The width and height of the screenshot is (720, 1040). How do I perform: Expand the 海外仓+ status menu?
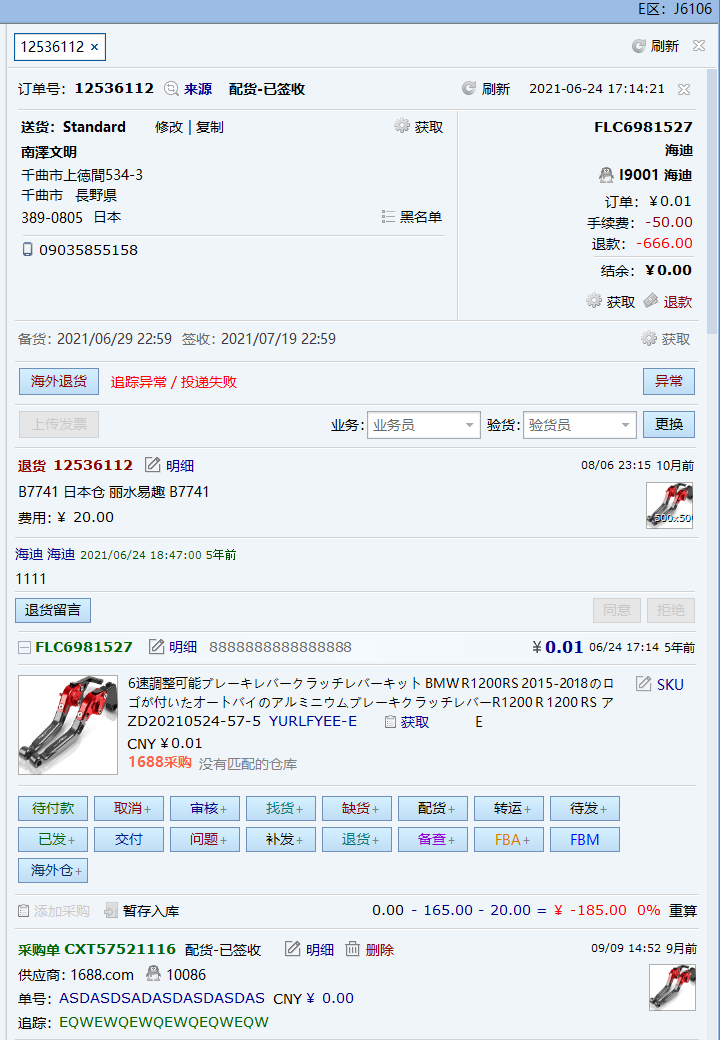tap(53, 870)
